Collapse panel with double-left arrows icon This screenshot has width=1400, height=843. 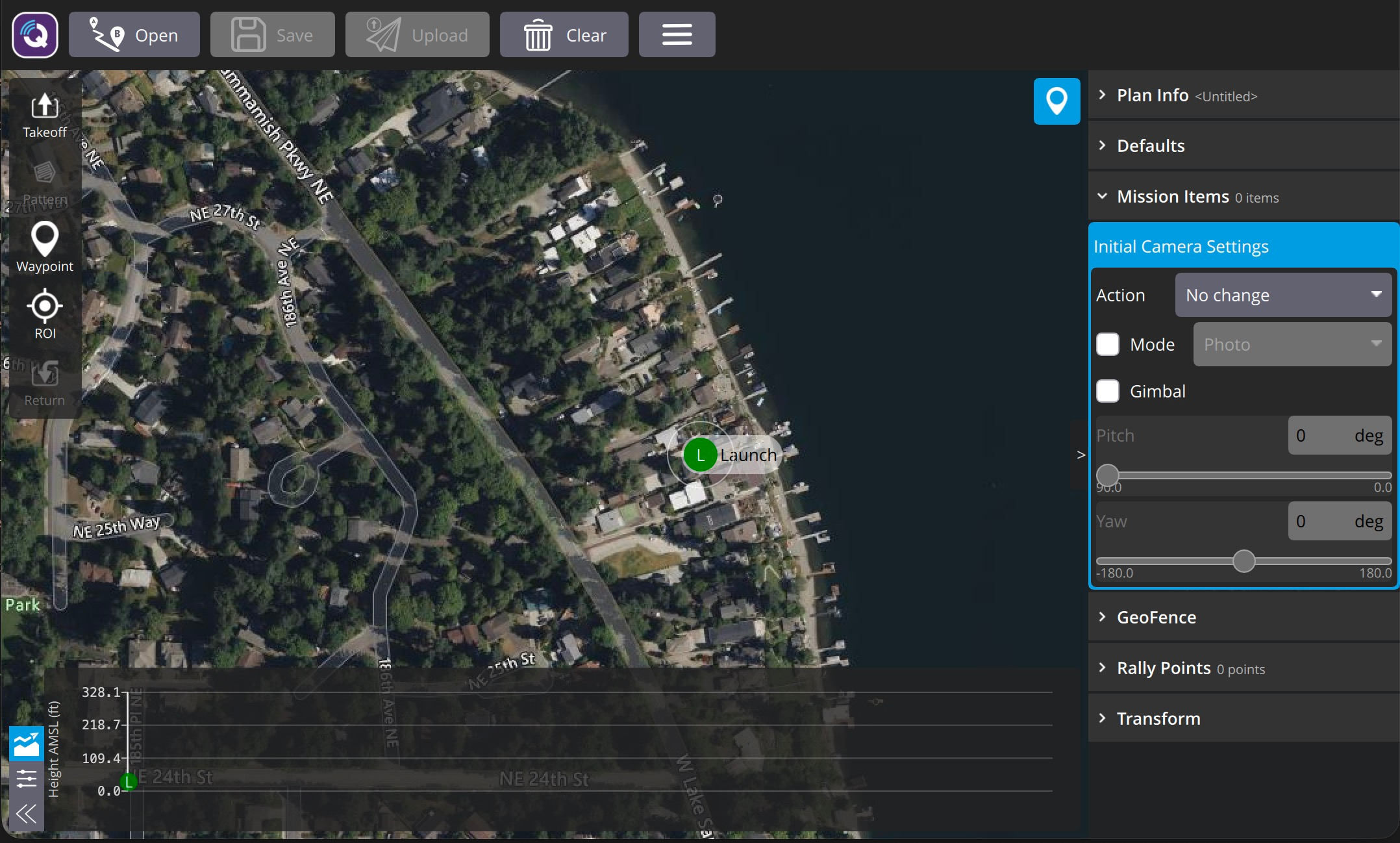[x=27, y=814]
